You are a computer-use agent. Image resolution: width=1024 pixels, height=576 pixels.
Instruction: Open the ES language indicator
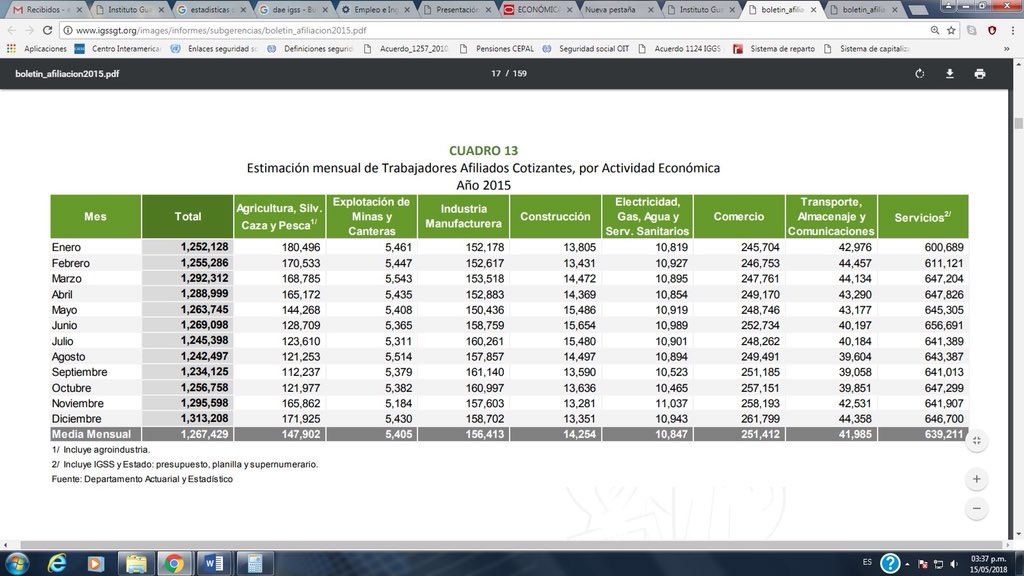(x=867, y=562)
